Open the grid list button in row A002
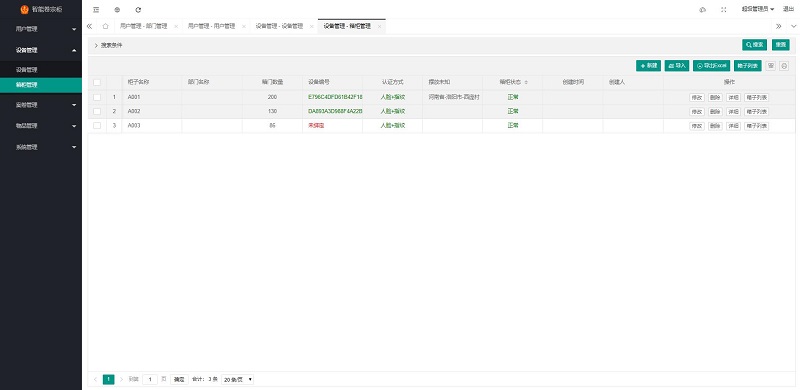800x390 pixels. [x=756, y=112]
